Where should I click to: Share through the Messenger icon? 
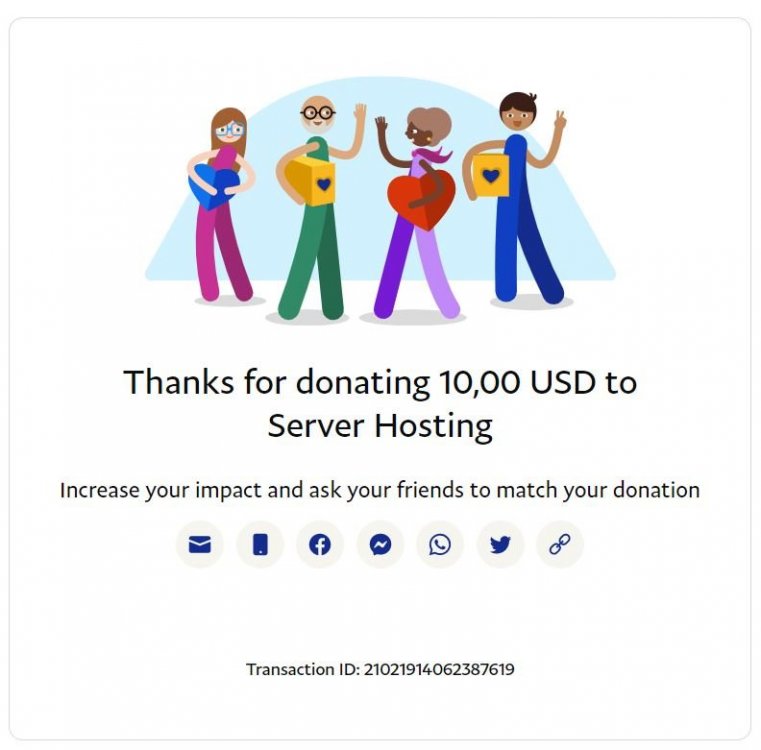coord(380,544)
